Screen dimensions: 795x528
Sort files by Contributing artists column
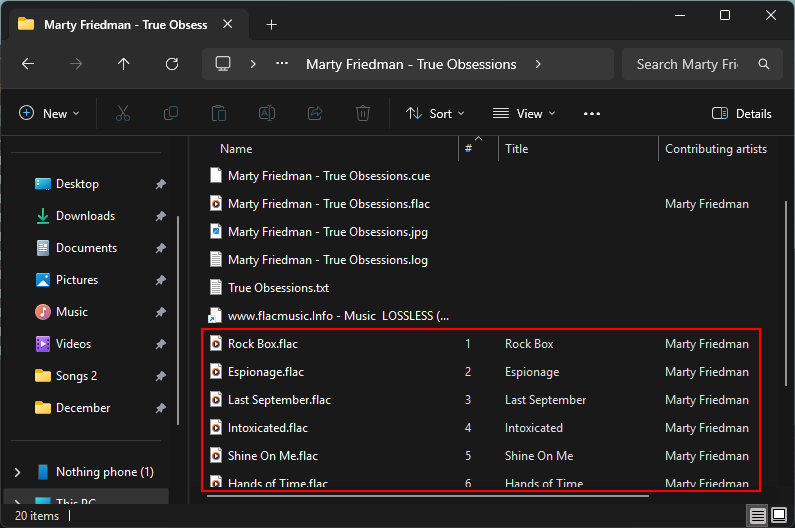coord(716,149)
